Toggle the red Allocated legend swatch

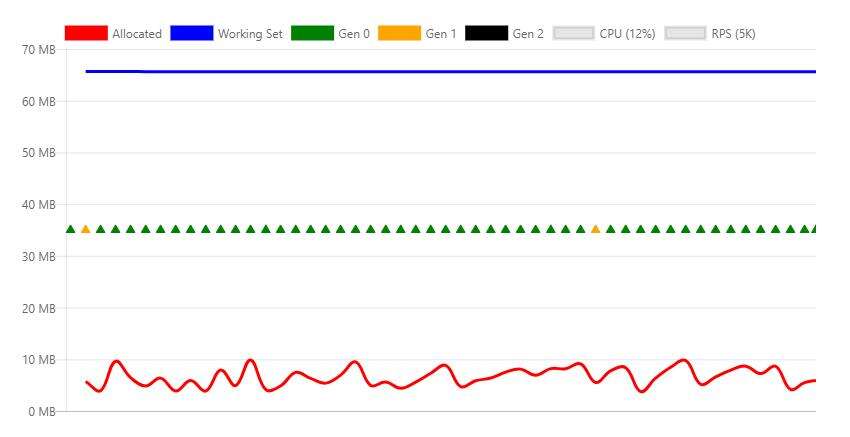[86, 33]
